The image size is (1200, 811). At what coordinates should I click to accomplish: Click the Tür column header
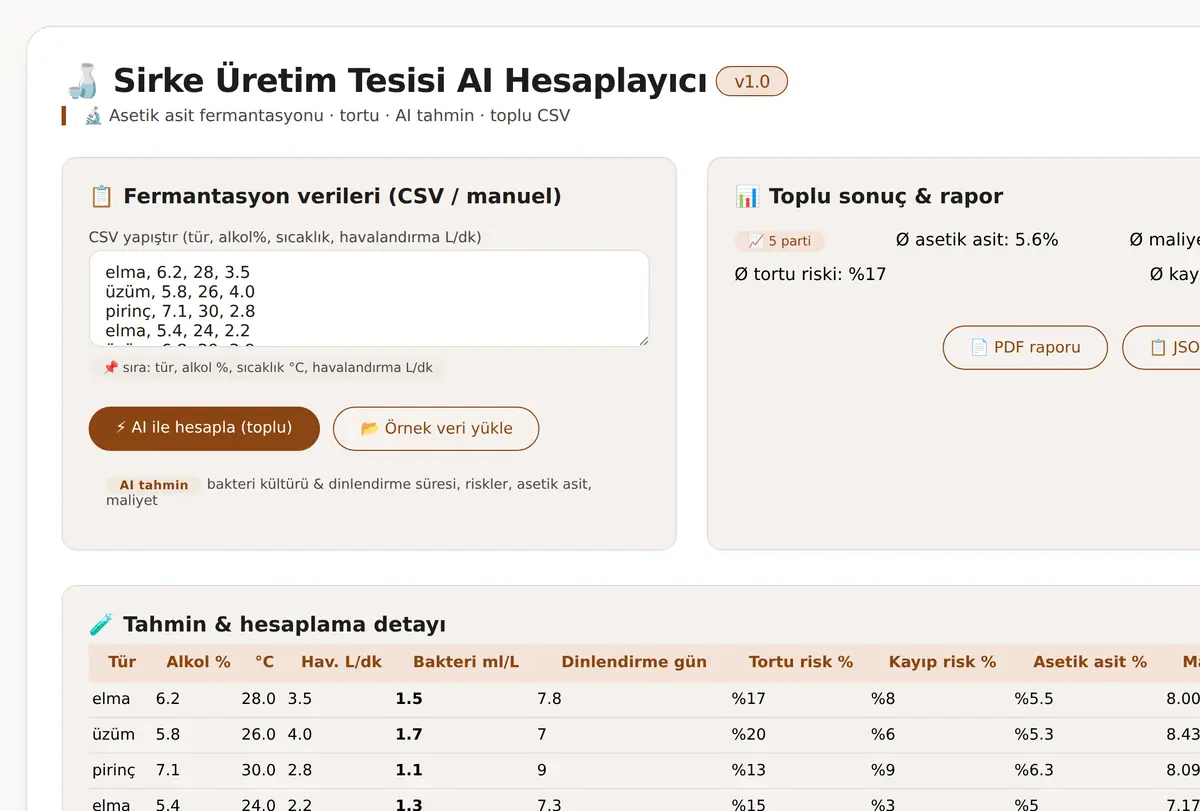[x=122, y=662]
